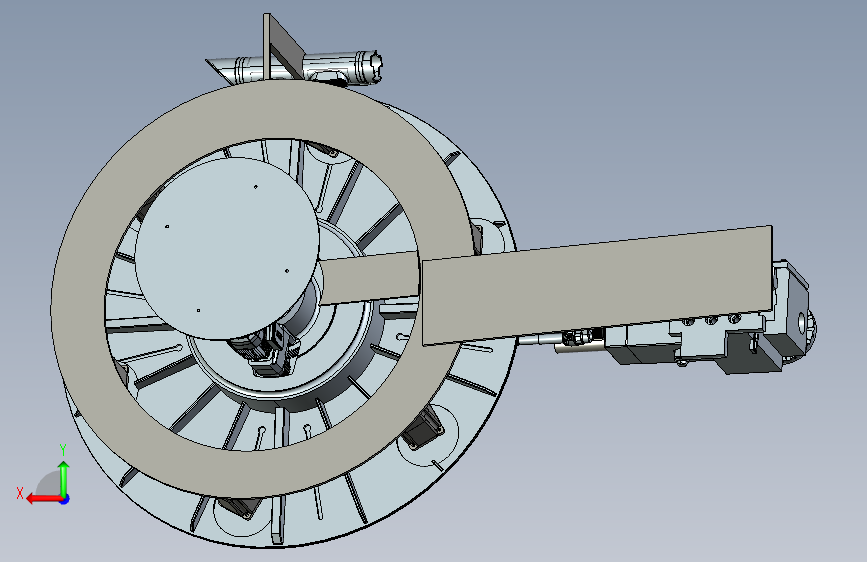Click the green Y axis arrow of the triad
Viewport: 867px width, 562px height.
click(x=64, y=477)
